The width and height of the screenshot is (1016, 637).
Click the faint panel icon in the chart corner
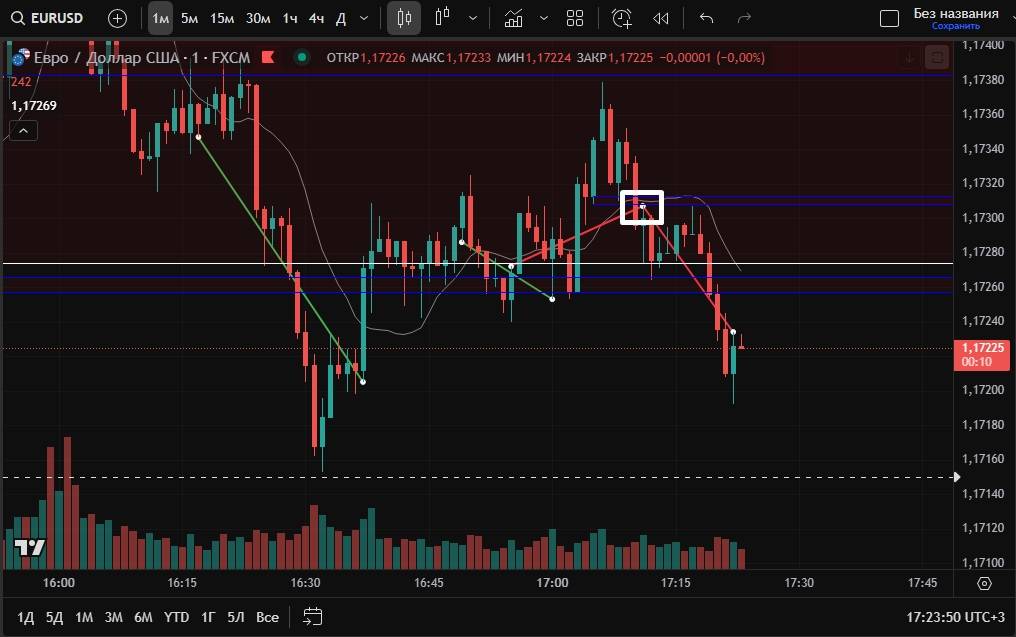937,58
